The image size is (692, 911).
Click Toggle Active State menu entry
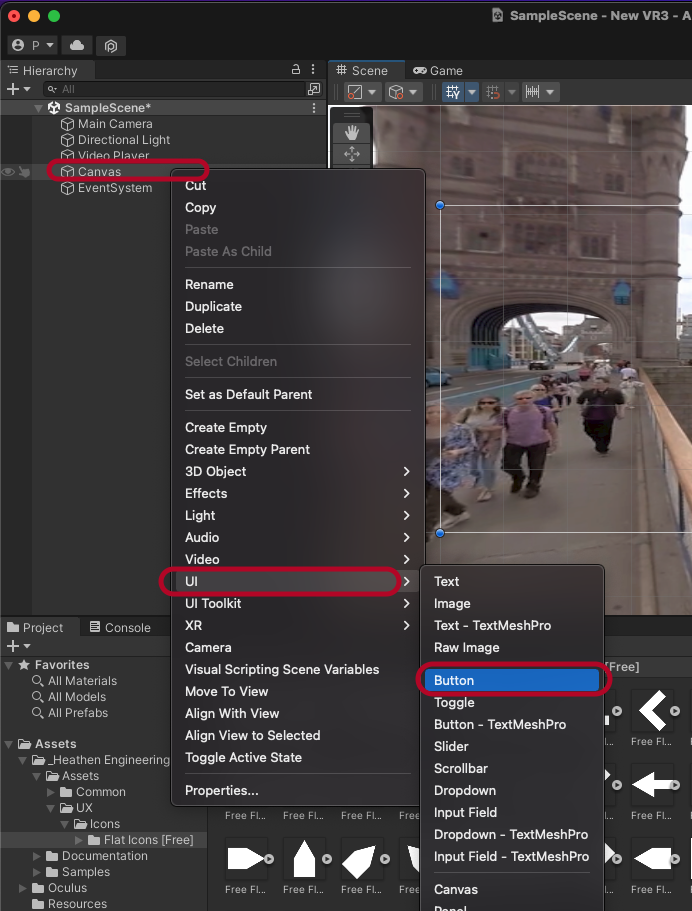(x=243, y=758)
